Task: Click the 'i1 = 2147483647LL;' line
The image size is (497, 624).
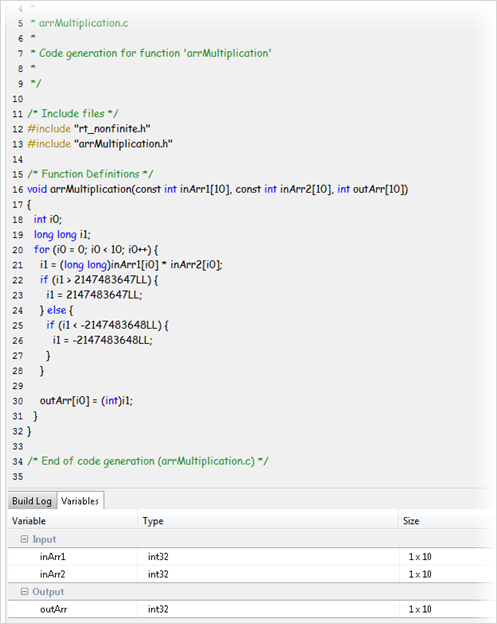Action: click(94, 295)
